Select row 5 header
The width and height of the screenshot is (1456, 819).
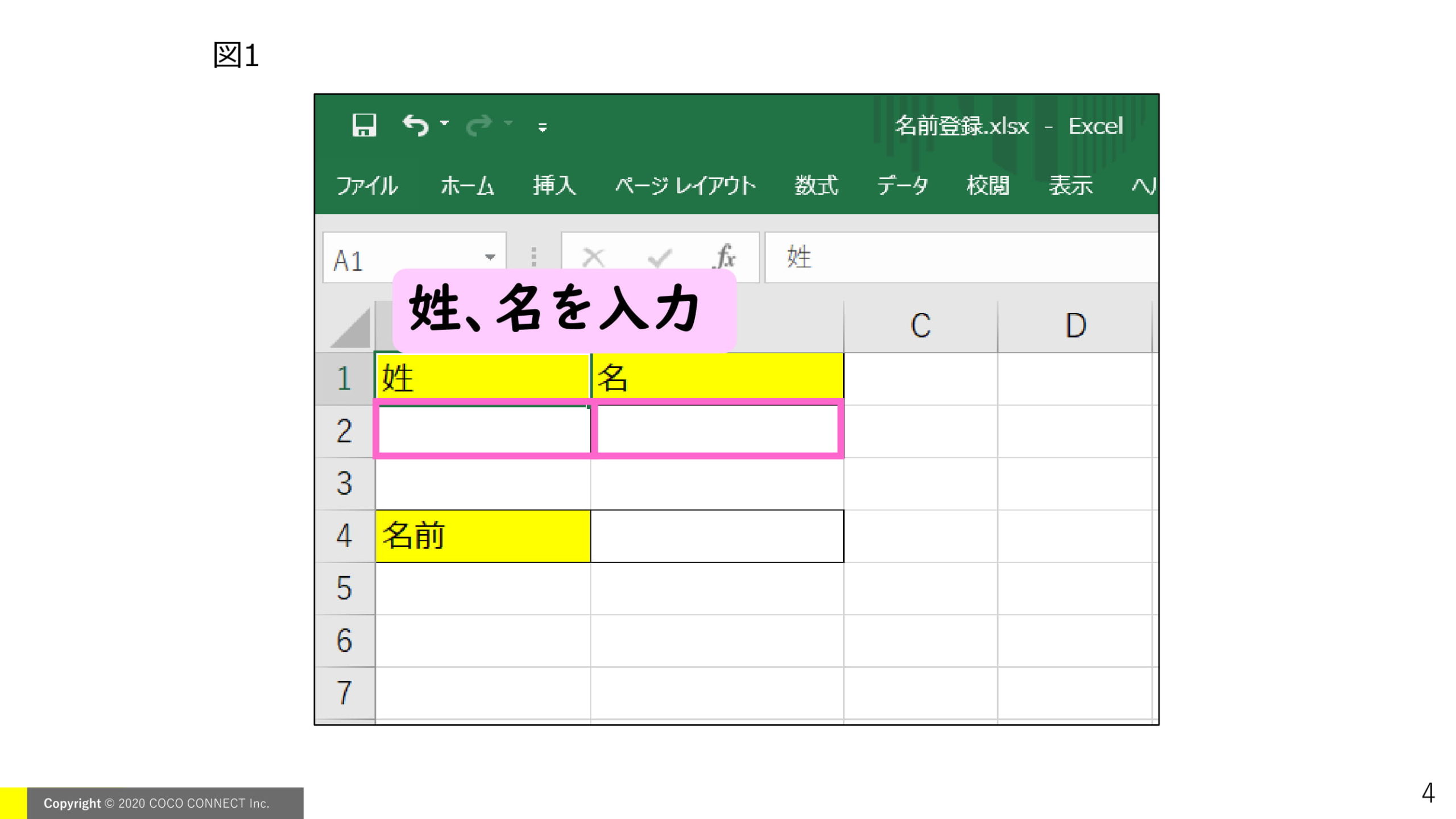[345, 588]
